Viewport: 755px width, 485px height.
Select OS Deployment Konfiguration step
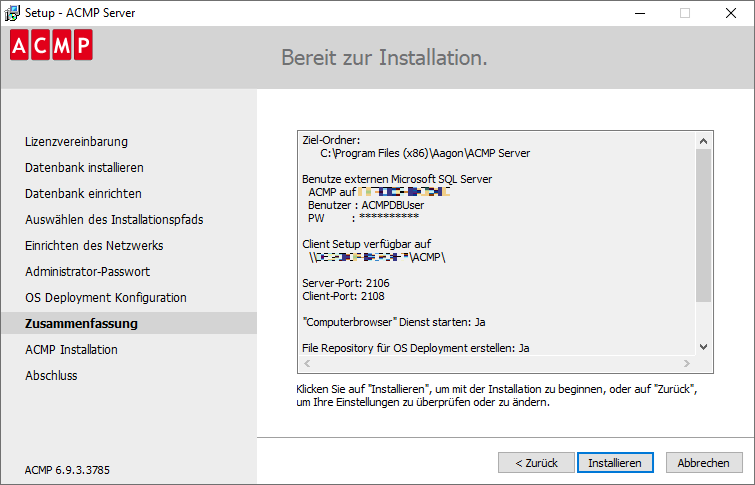click(106, 298)
